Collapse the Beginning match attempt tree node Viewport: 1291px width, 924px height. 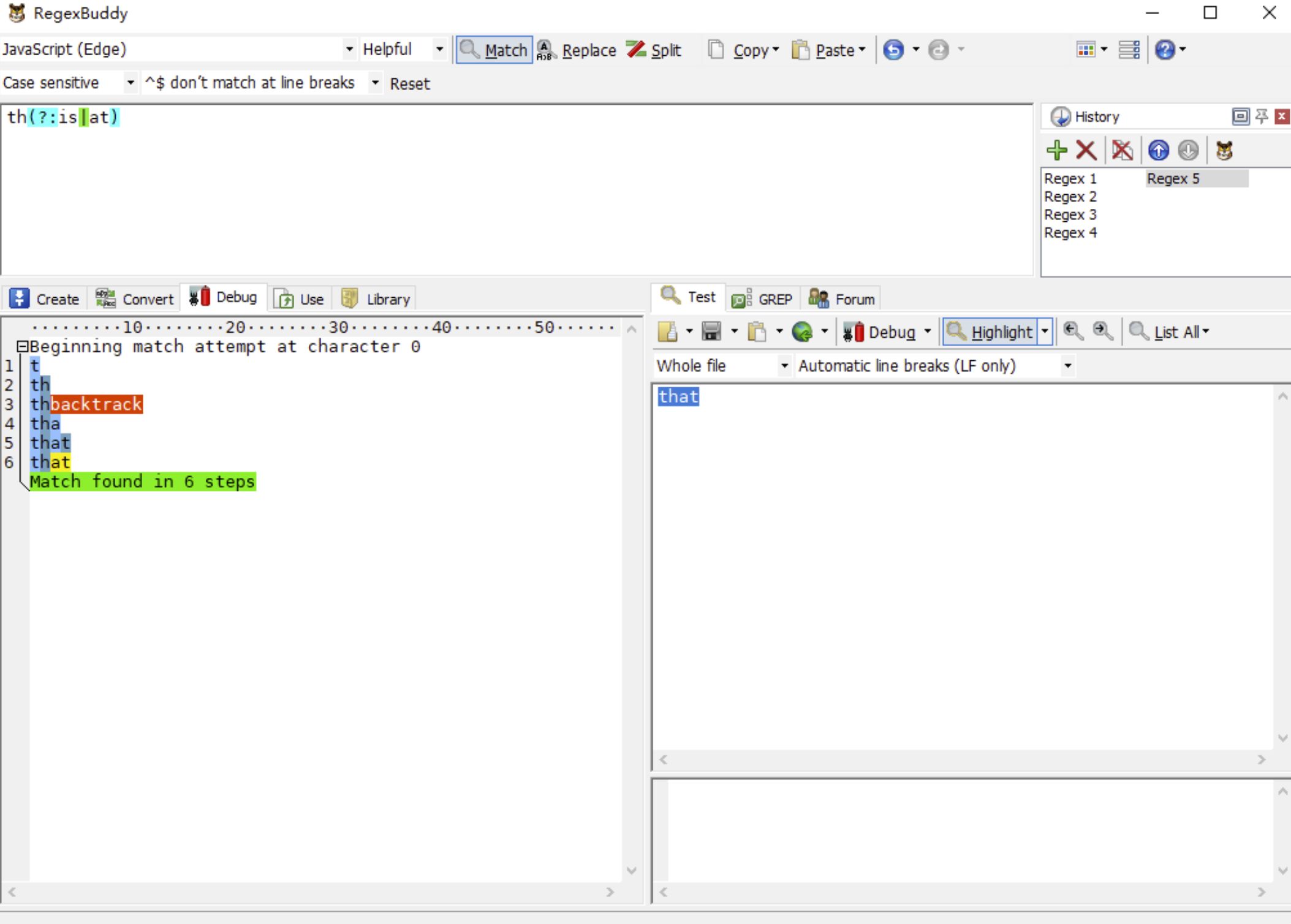(x=23, y=347)
